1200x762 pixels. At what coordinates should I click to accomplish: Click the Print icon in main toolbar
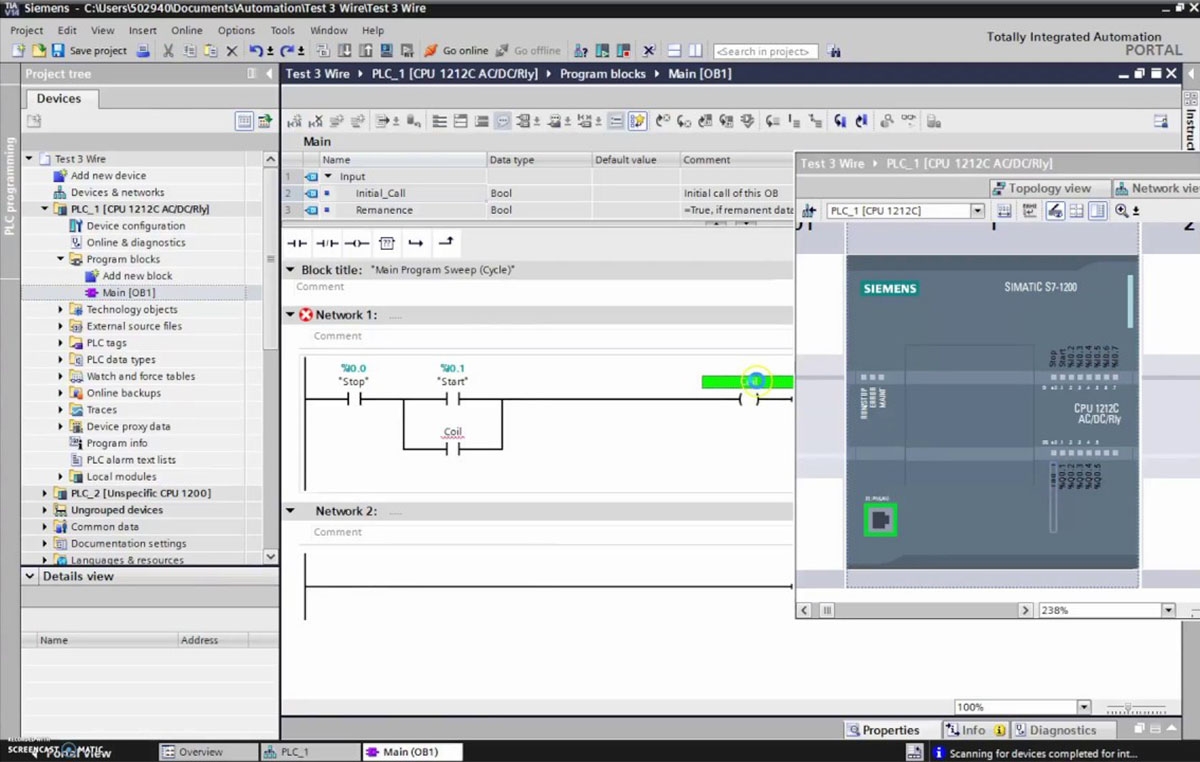[143, 51]
